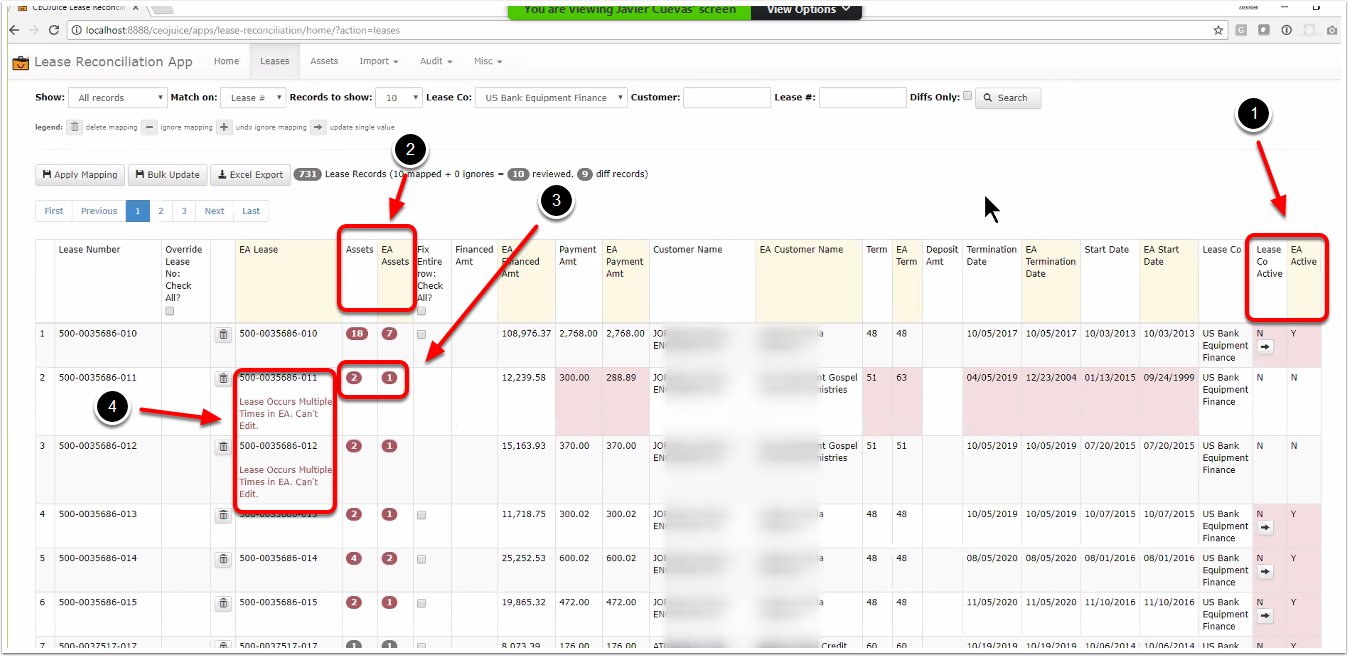Image resolution: width=1348 pixels, height=656 pixels.
Task: Click the Customer filter input field
Action: 727,98
